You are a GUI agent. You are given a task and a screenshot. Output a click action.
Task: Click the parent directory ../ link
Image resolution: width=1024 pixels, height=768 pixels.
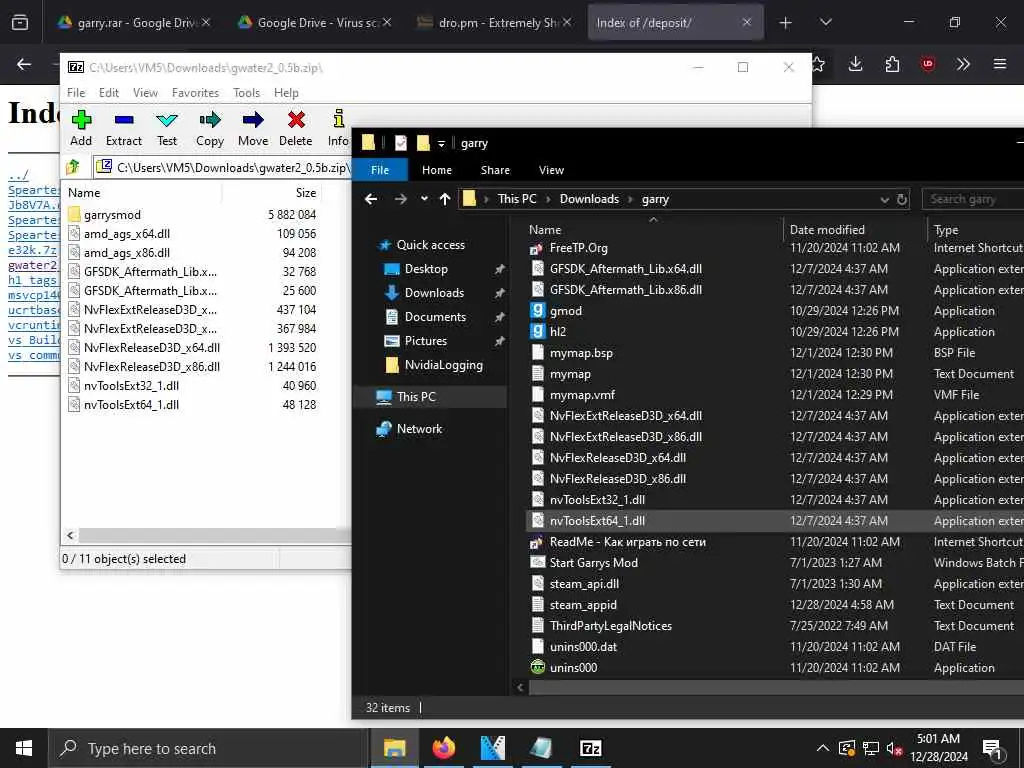coord(18,175)
